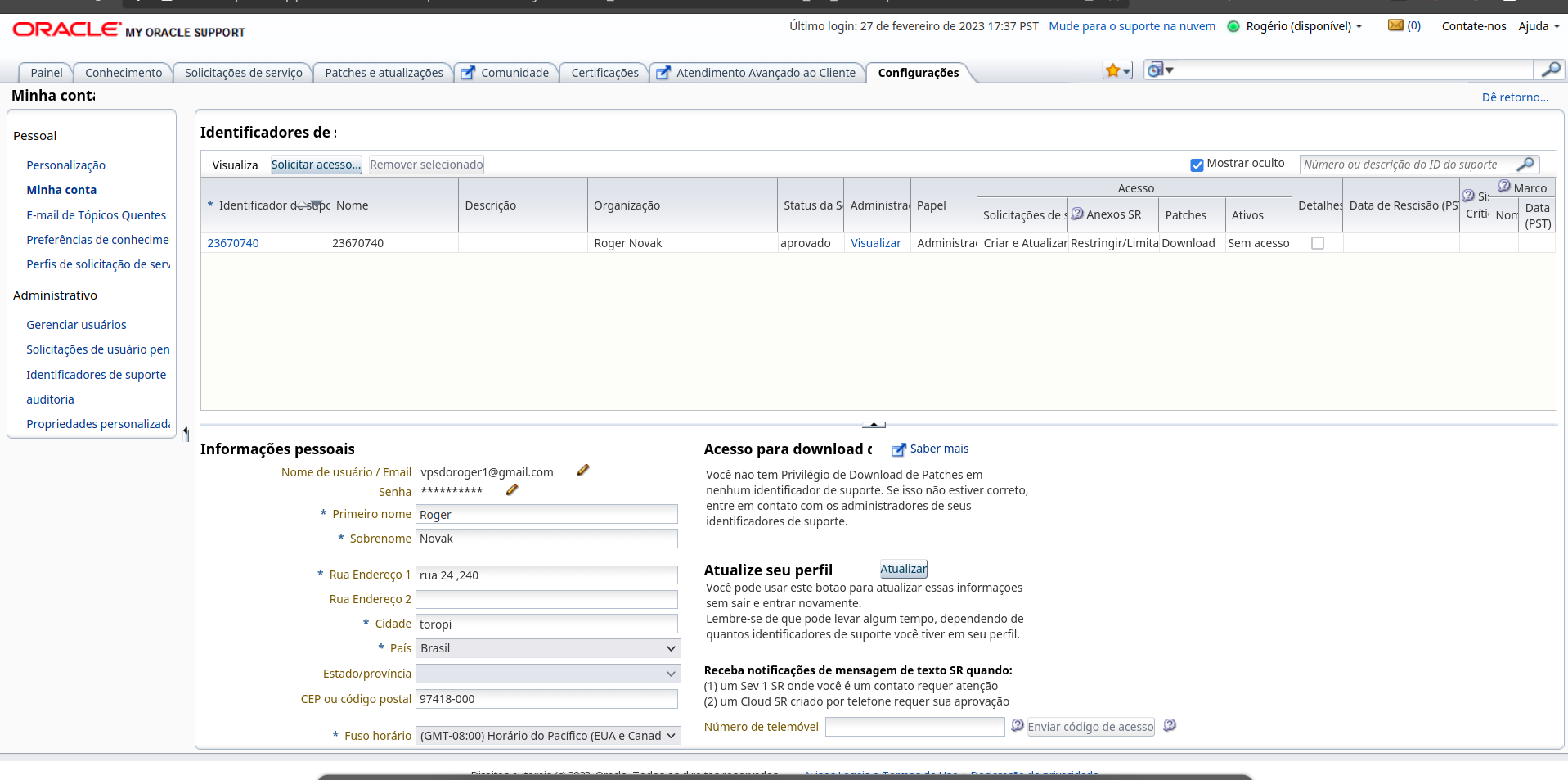Viewport: 1568px width, 780px height.
Task: Click the support ID search field
Action: click(x=1408, y=165)
